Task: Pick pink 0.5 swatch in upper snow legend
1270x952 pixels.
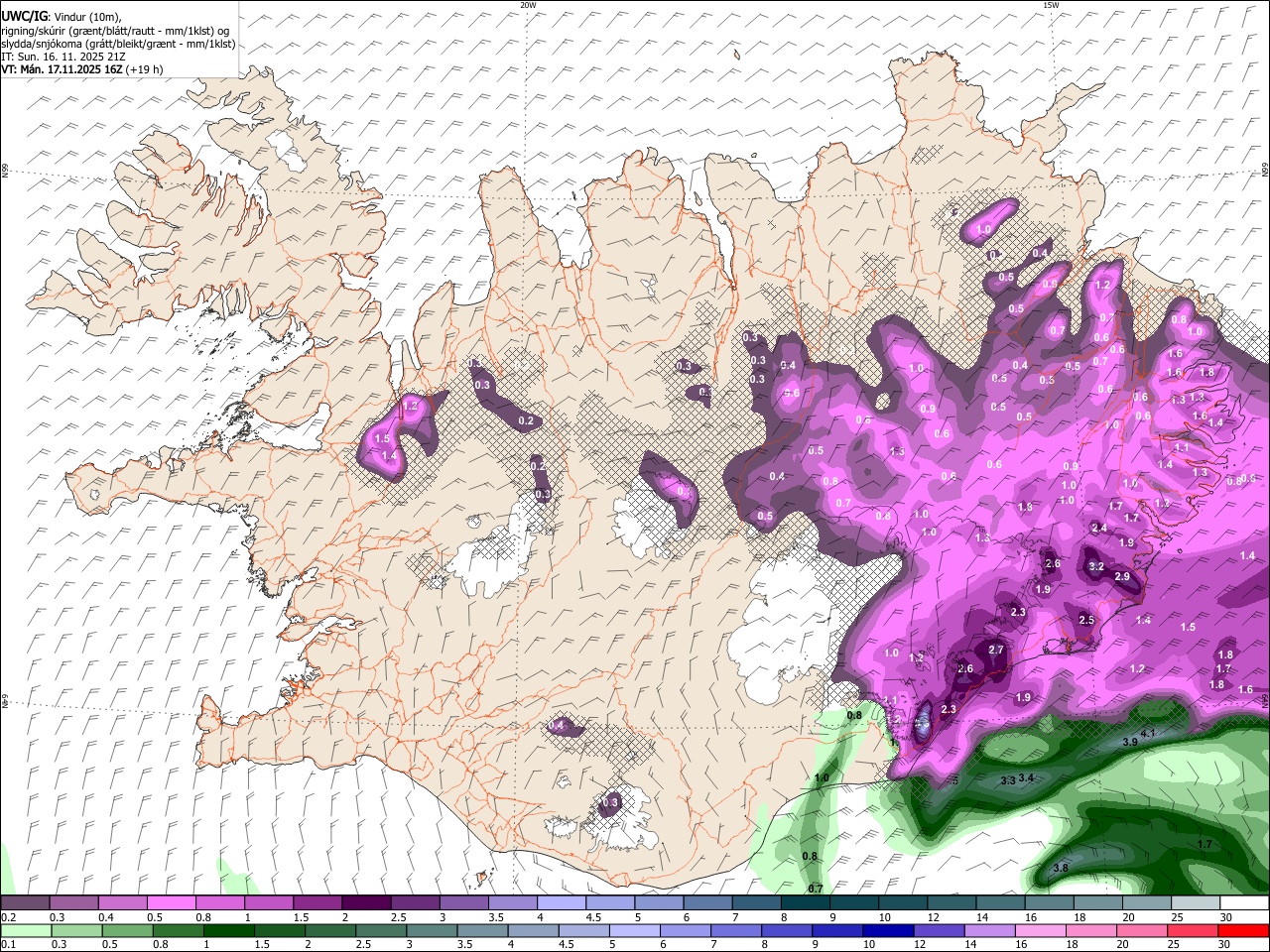Action: tap(171, 903)
